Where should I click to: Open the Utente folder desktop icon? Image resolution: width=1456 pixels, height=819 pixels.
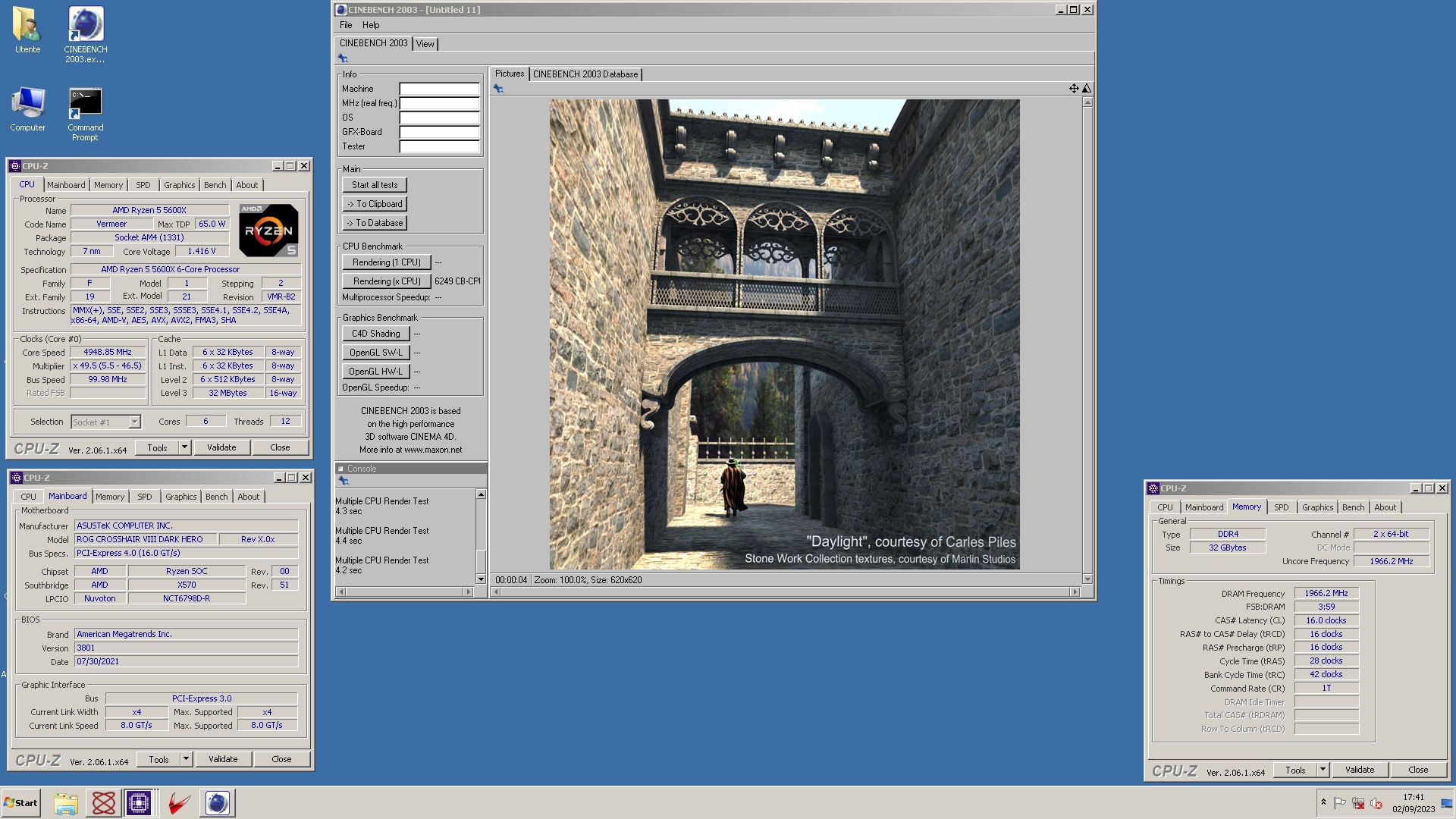(x=27, y=30)
